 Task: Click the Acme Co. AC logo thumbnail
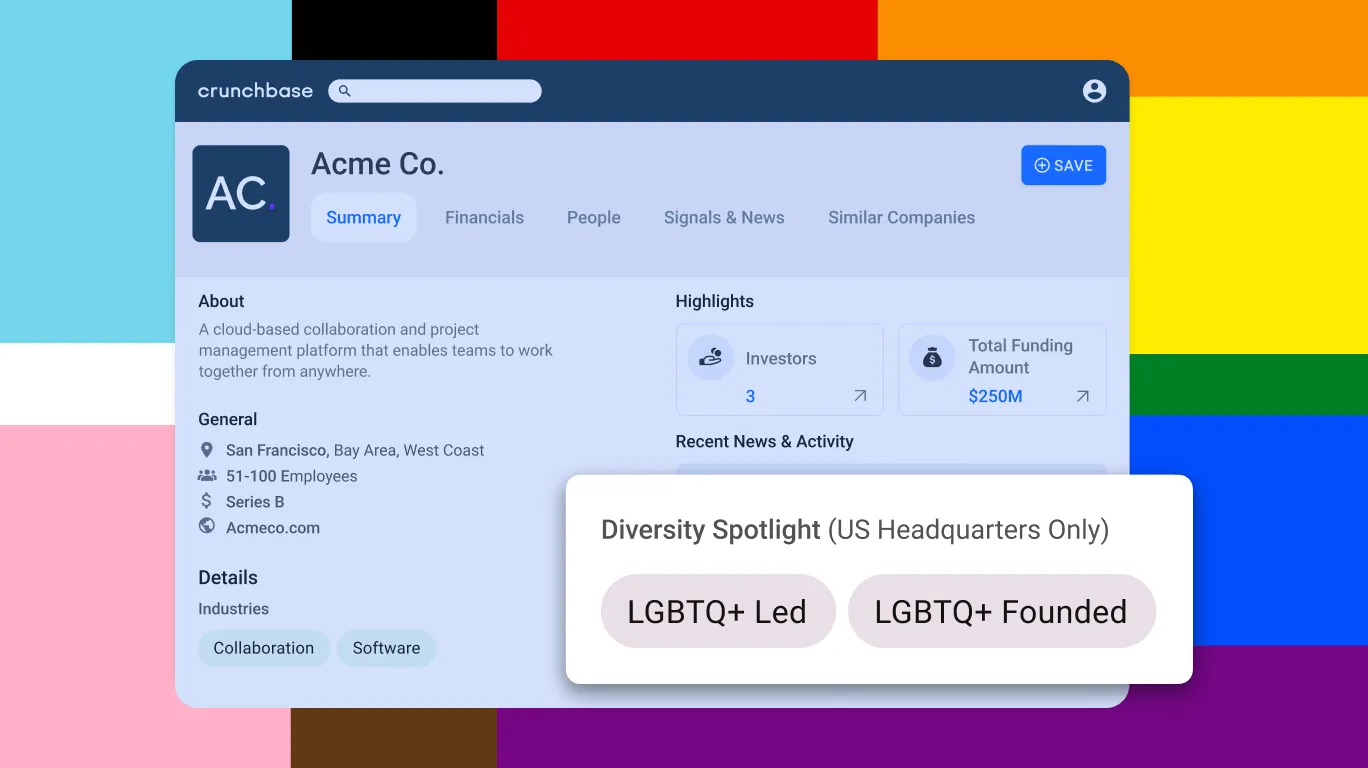241,194
